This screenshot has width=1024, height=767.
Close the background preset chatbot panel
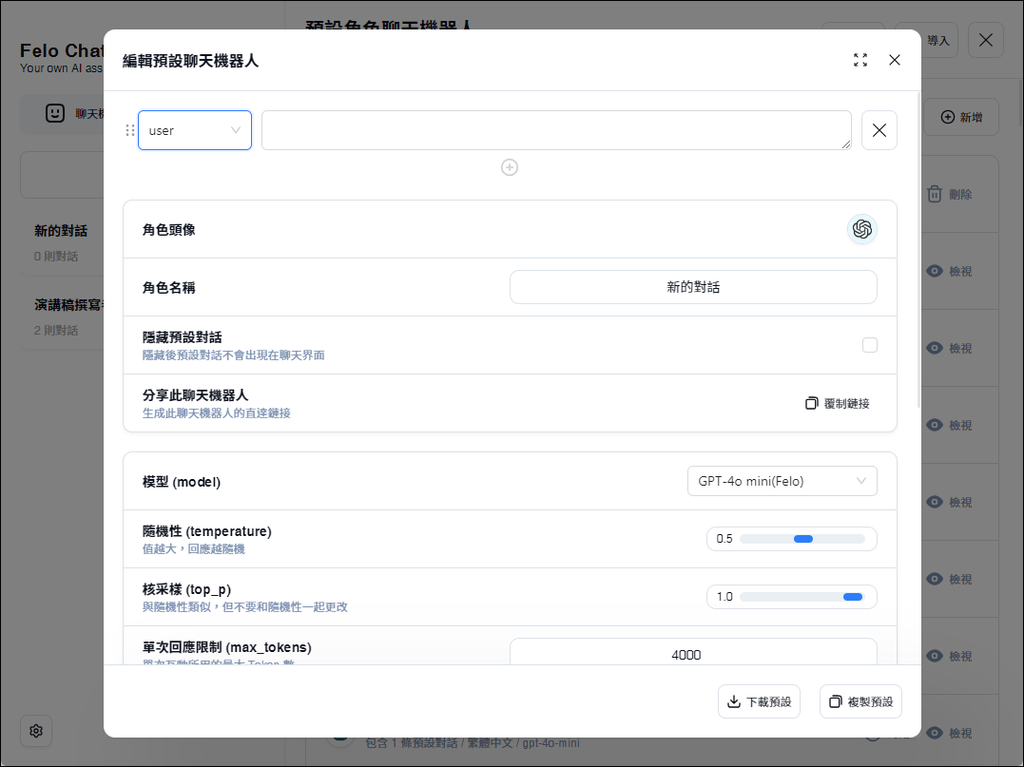coord(985,40)
